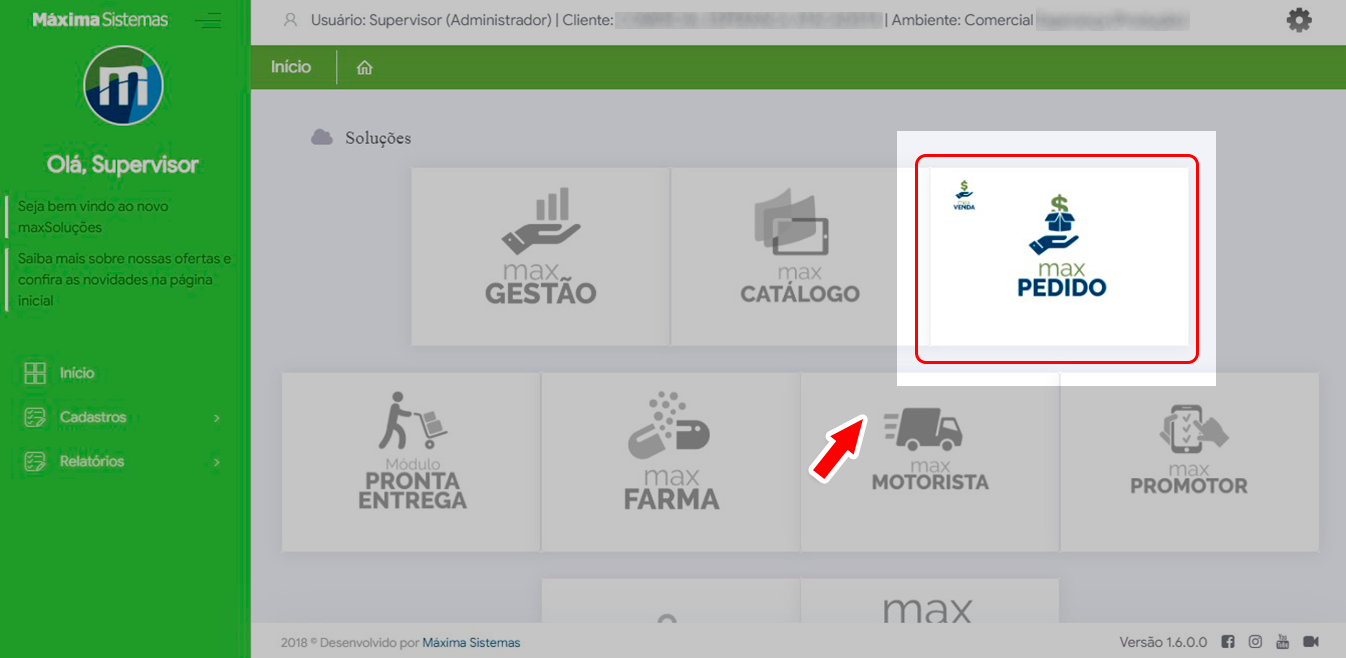Viewport: 1346px width, 658px height.
Task: Open the maxPedido solution tile
Action: 1059,256
